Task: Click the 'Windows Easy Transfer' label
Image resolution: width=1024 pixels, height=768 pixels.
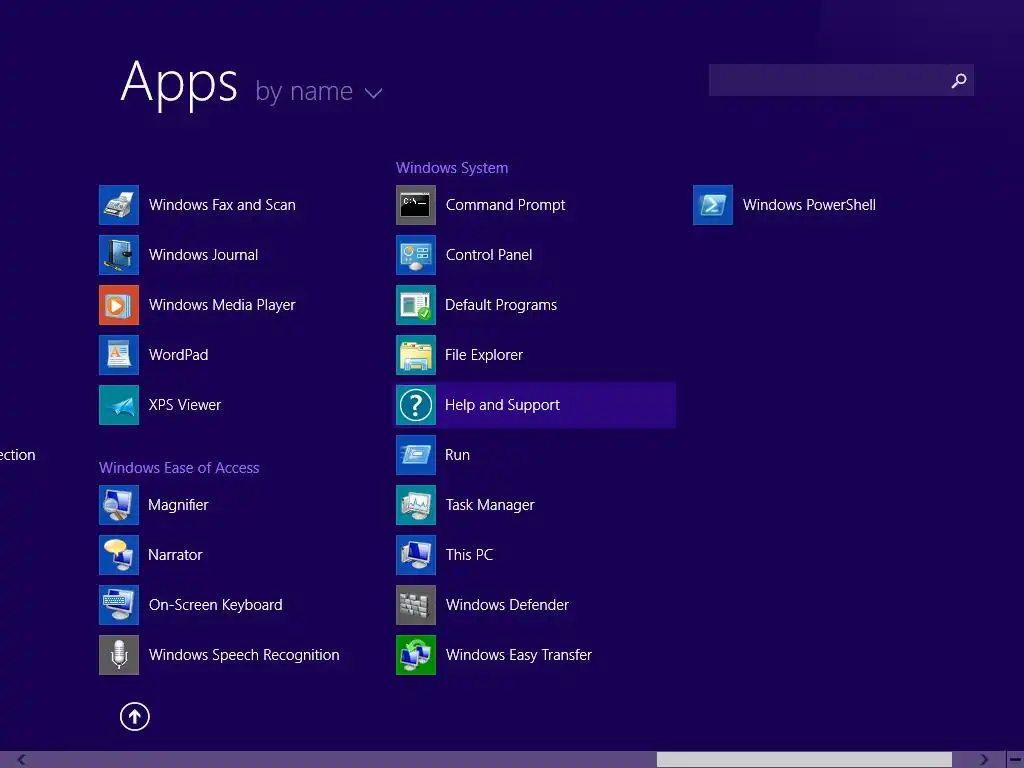Action: 519,655
